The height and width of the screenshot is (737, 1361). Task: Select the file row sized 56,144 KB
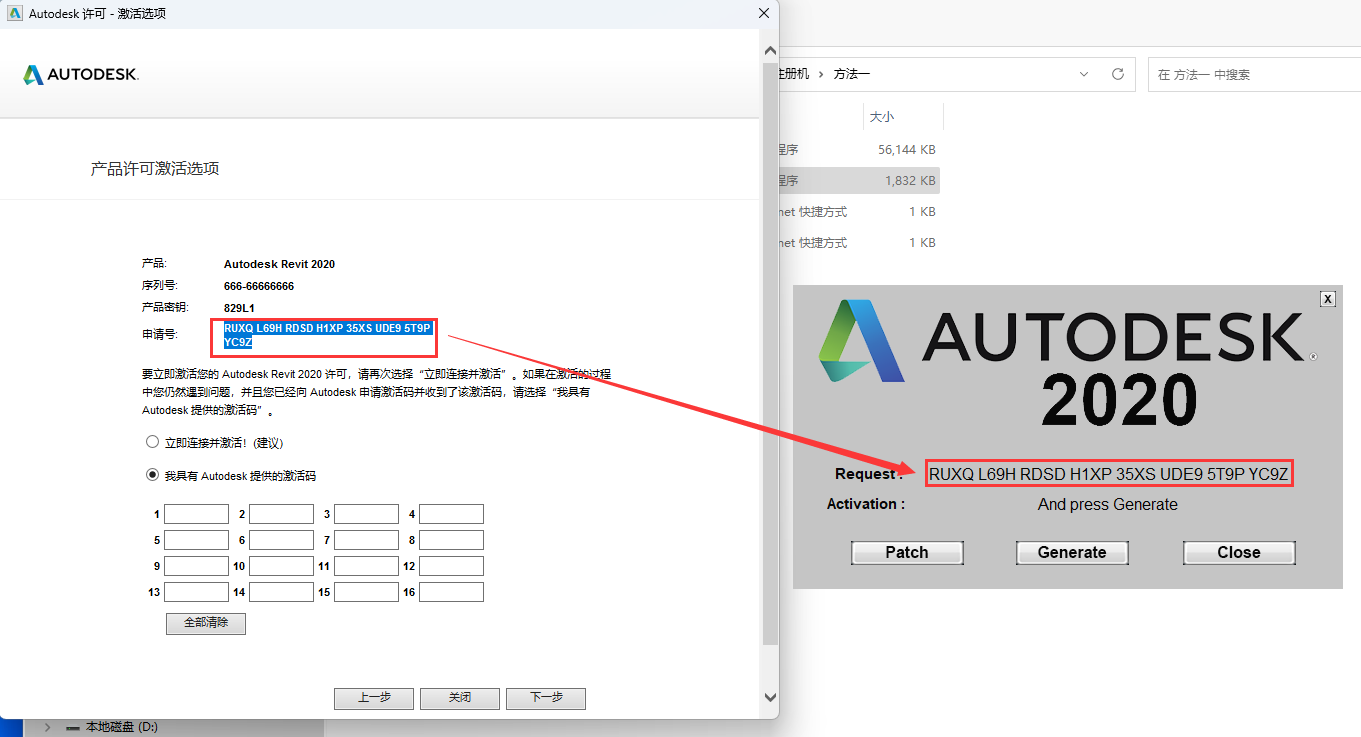[x=859, y=149]
